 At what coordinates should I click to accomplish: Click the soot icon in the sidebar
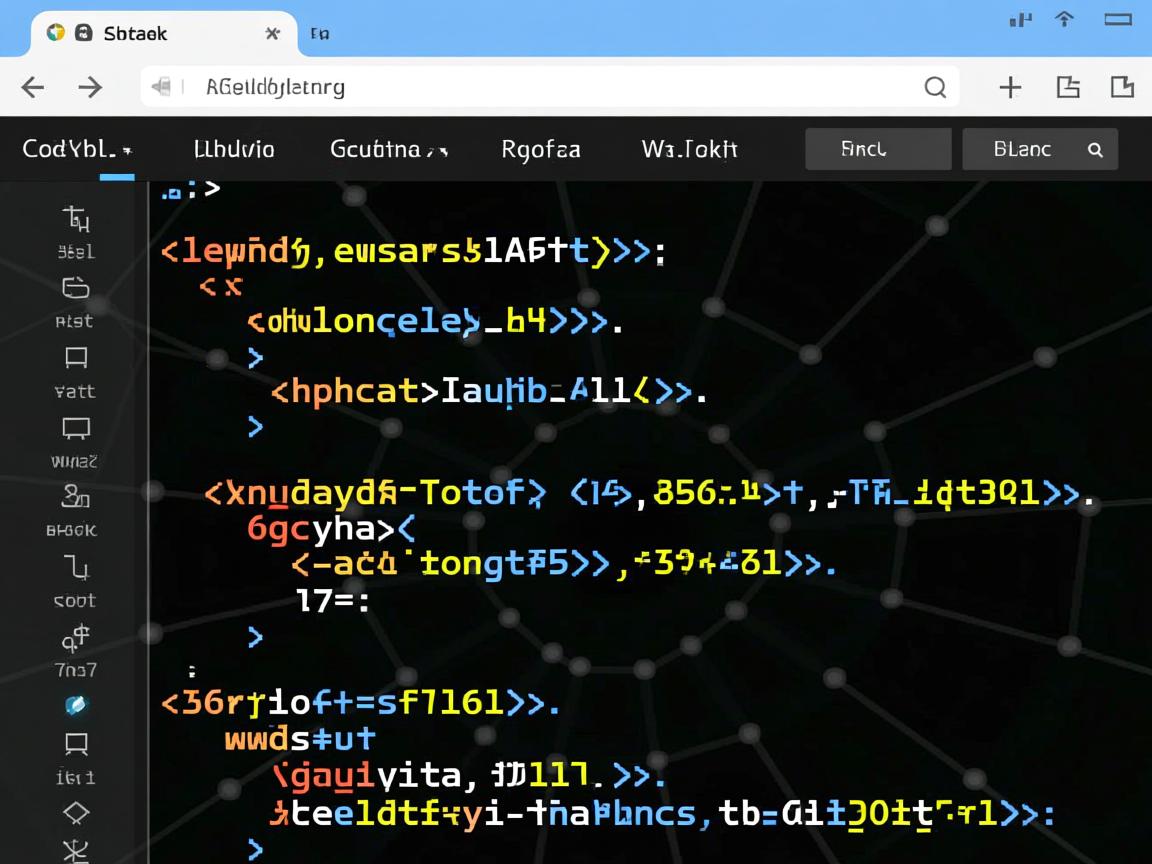pyautogui.click(x=76, y=568)
